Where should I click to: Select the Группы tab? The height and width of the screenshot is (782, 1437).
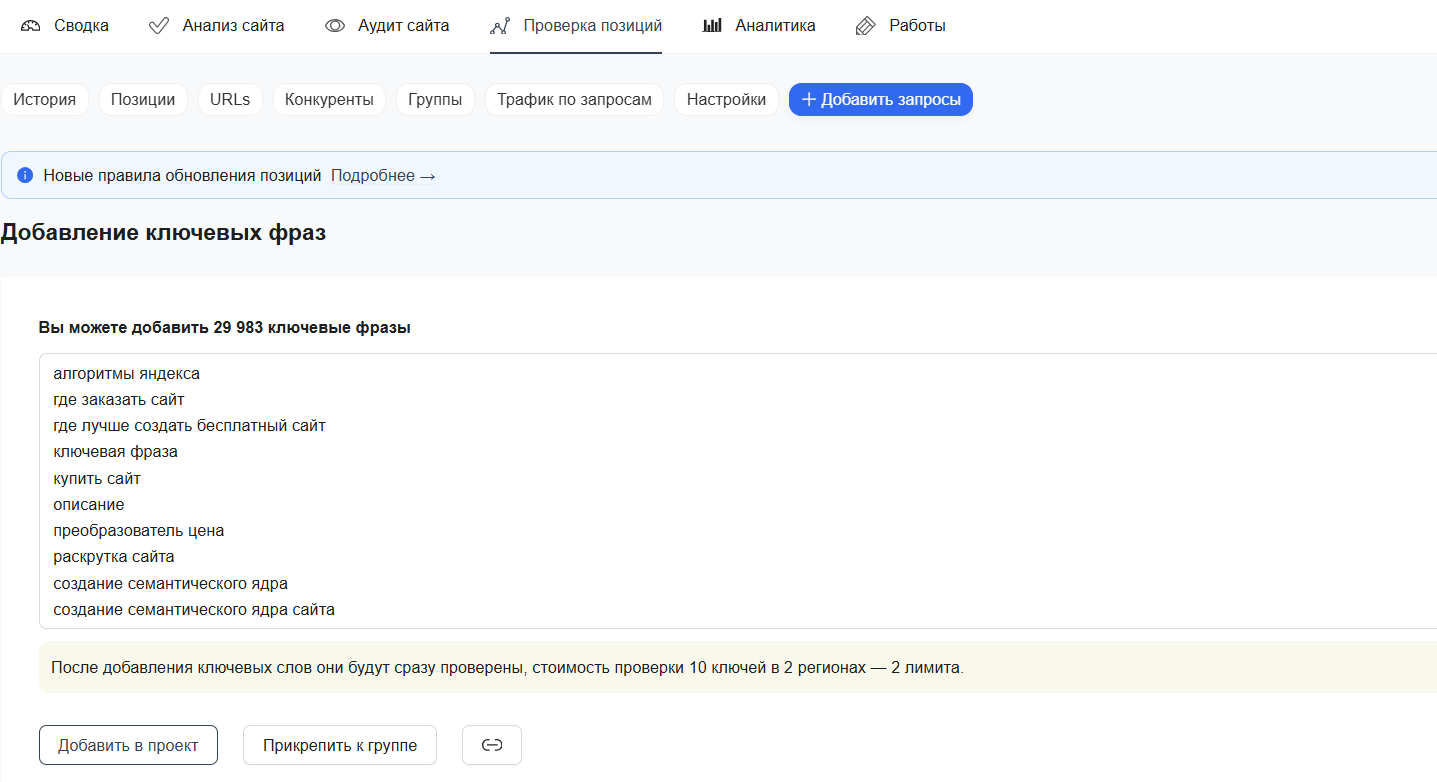[x=435, y=99]
